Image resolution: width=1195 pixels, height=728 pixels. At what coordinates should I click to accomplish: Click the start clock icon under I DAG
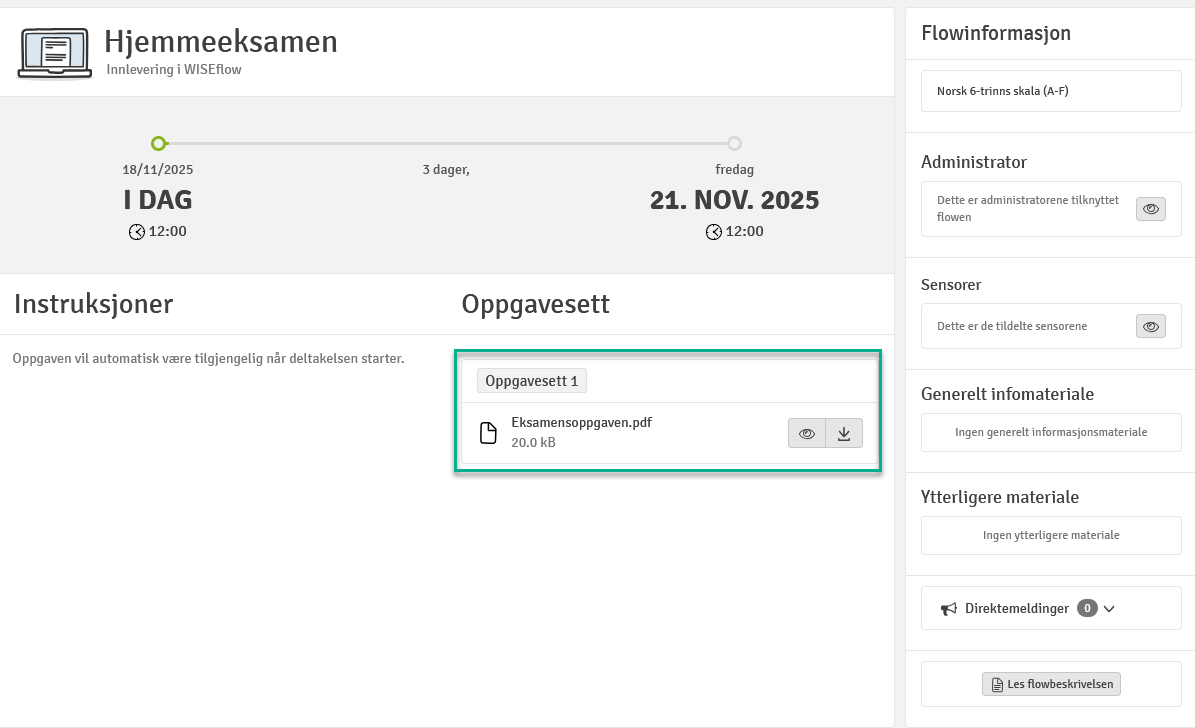click(136, 232)
